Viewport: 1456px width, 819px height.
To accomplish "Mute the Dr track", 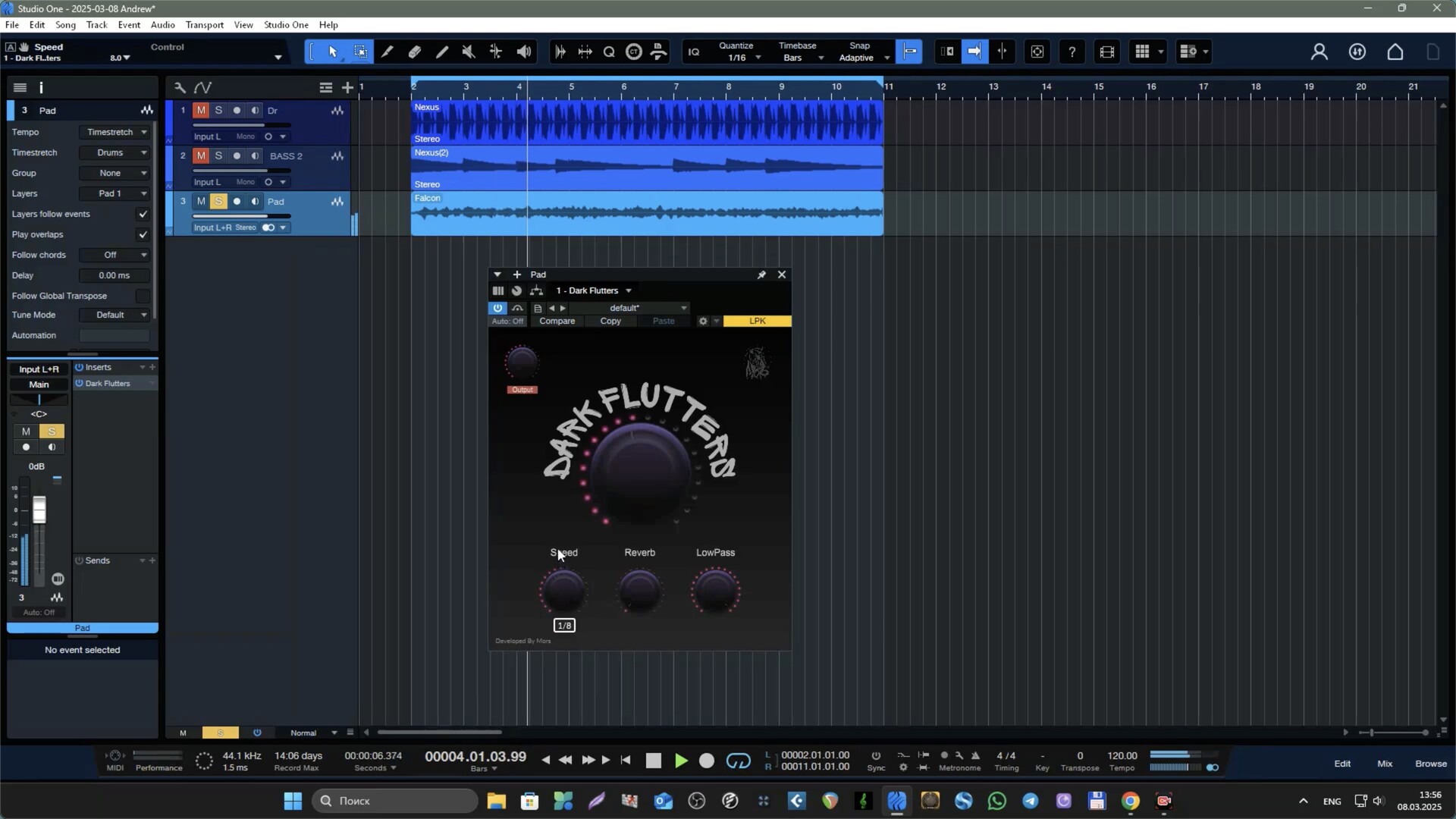I will [201, 111].
